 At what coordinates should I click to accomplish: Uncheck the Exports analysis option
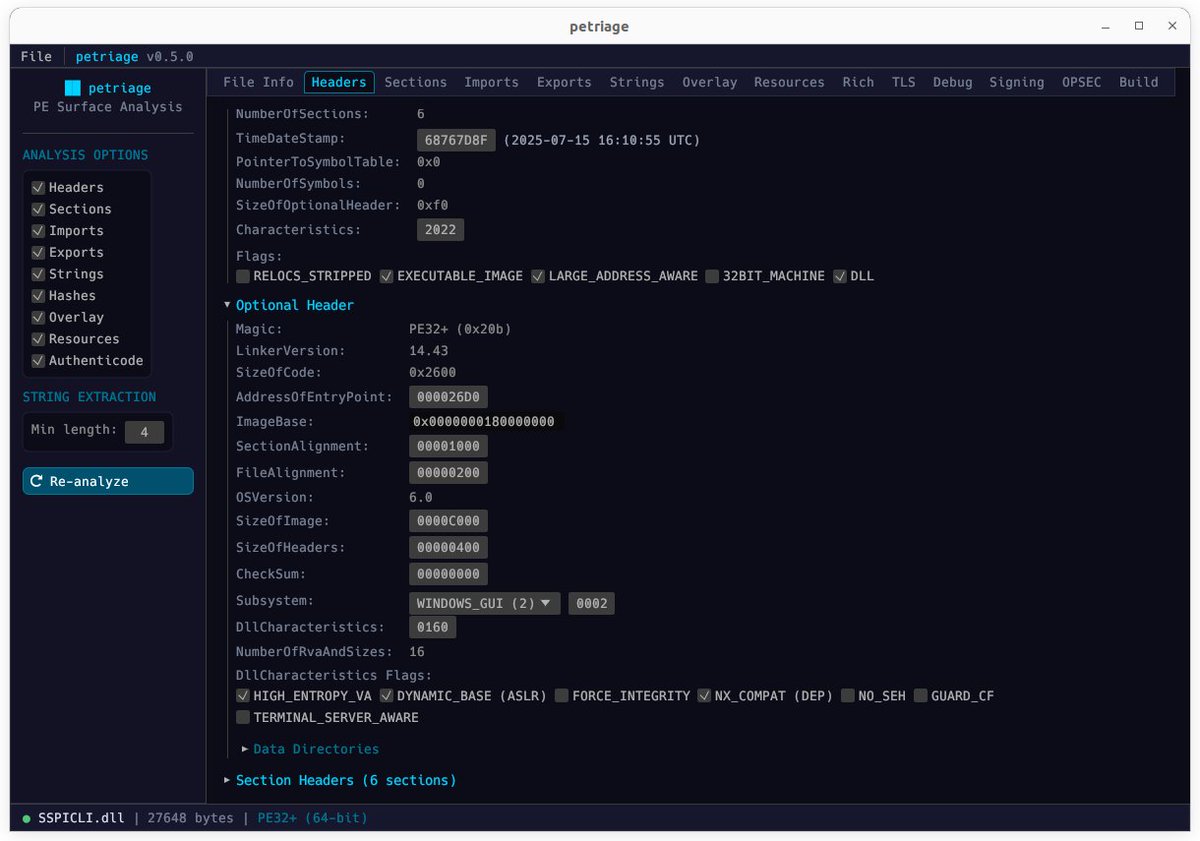click(x=38, y=252)
